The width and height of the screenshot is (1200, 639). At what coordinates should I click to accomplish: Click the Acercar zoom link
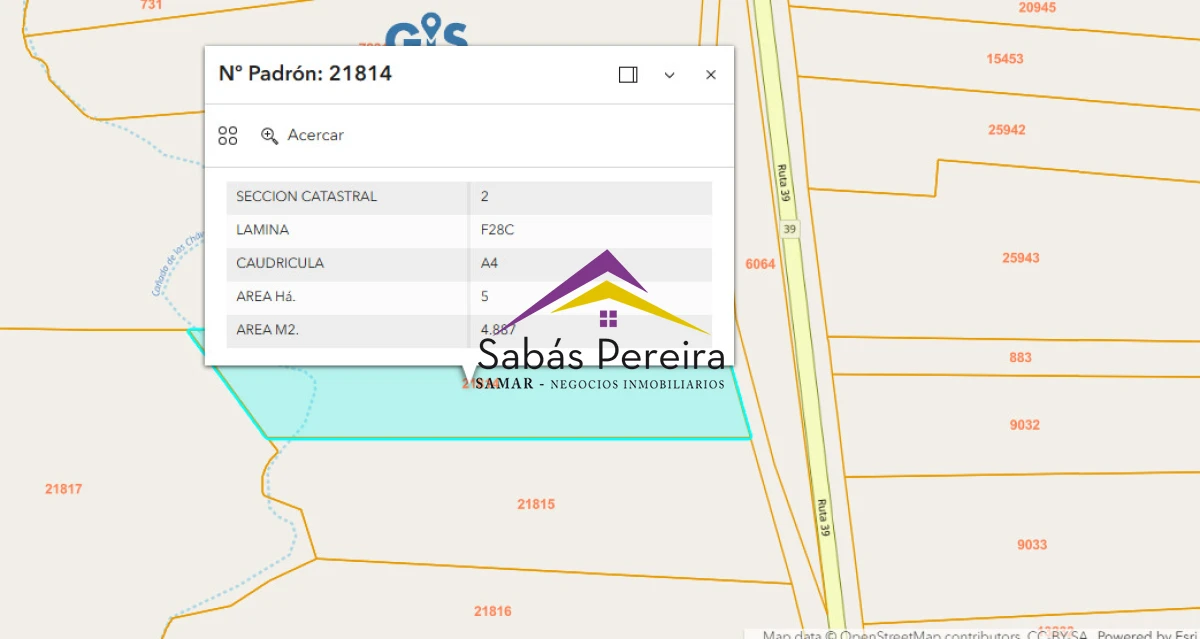(315, 135)
